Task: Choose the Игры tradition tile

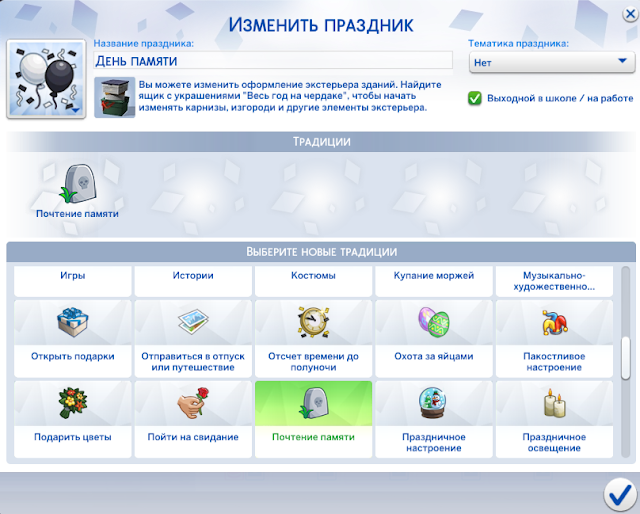Action: click(73, 281)
